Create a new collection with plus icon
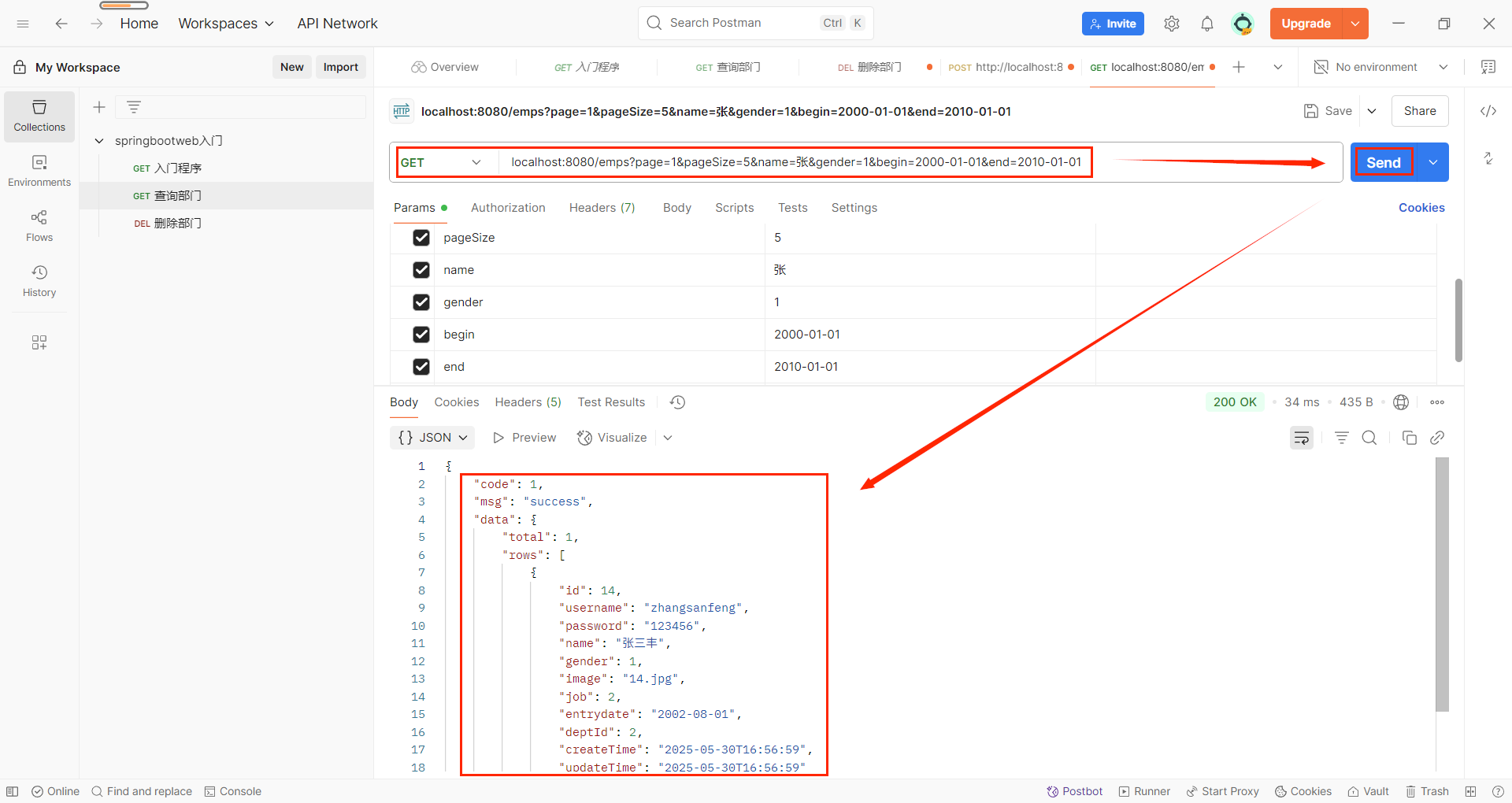Viewport: 1512px width, 803px height. pyautogui.click(x=99, y=107)
